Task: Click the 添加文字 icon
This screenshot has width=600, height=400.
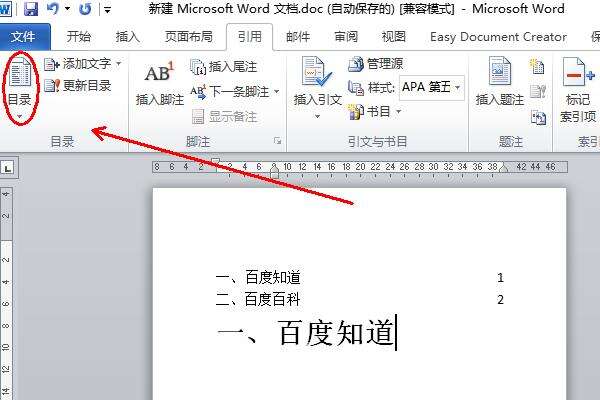Action: coord(52,64)
